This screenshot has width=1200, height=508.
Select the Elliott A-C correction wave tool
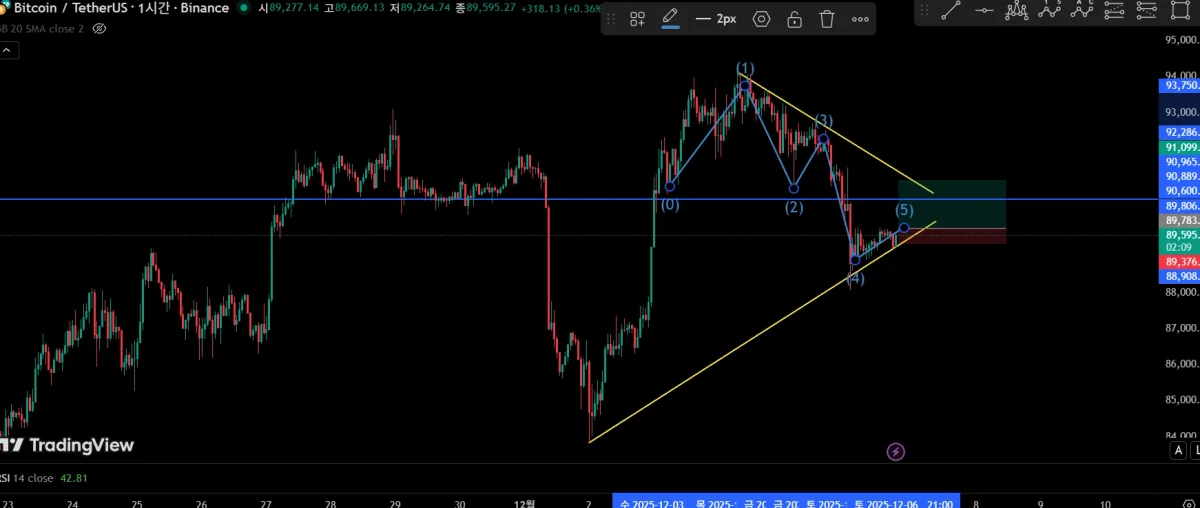(1082, 11)
